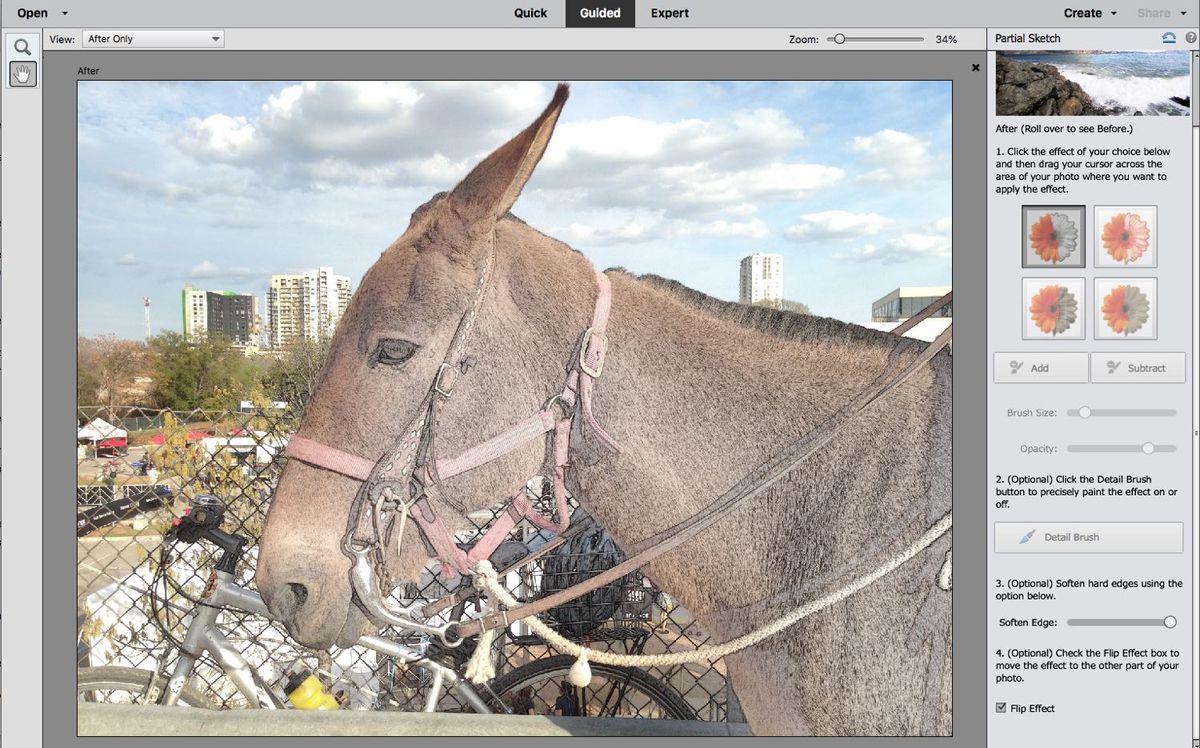
Task: Toggle the Add brush mode
Action: pos(1040,367)
